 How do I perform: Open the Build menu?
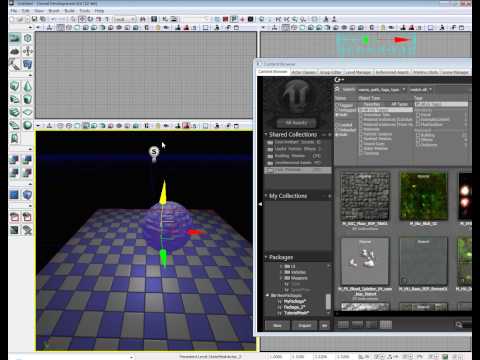70,11
